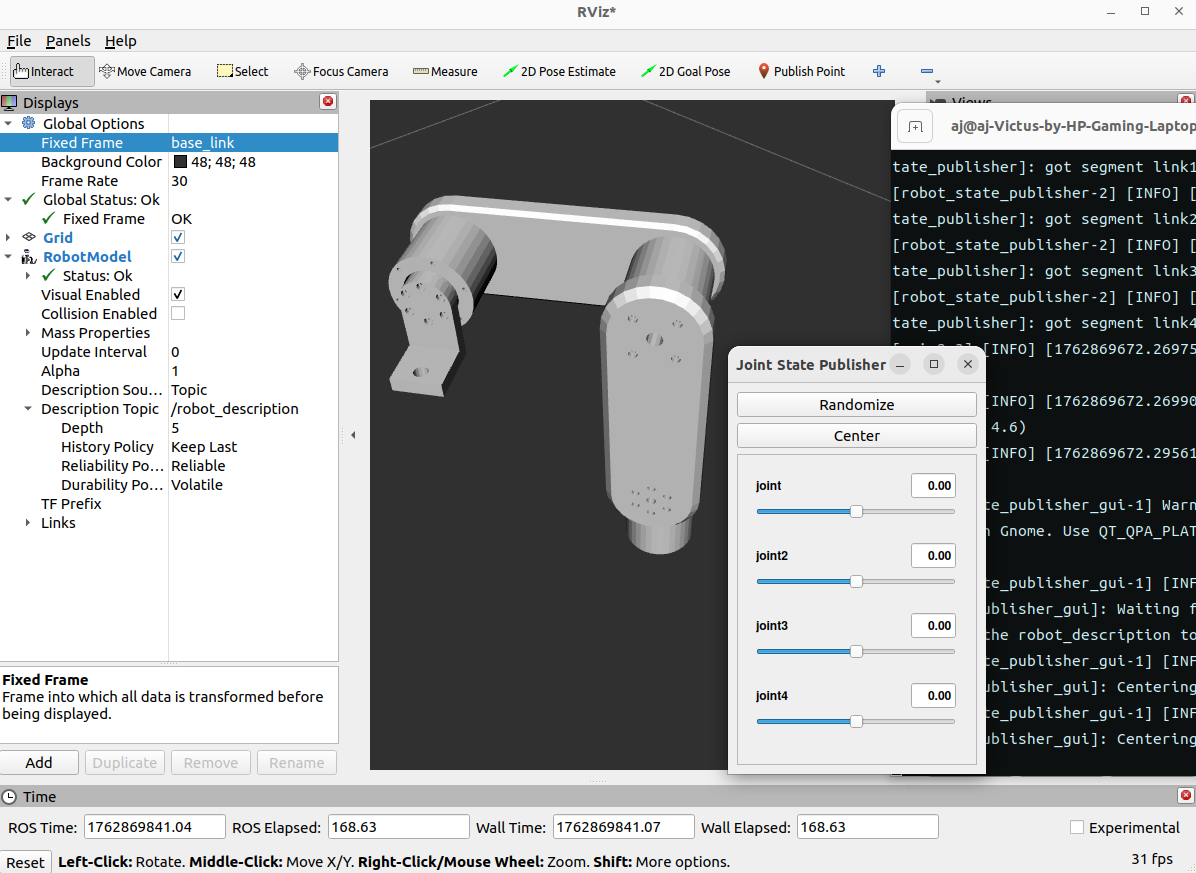Click the blue minus remove-tool icon
Screen dimensions: 1196x873
[927, 71]
